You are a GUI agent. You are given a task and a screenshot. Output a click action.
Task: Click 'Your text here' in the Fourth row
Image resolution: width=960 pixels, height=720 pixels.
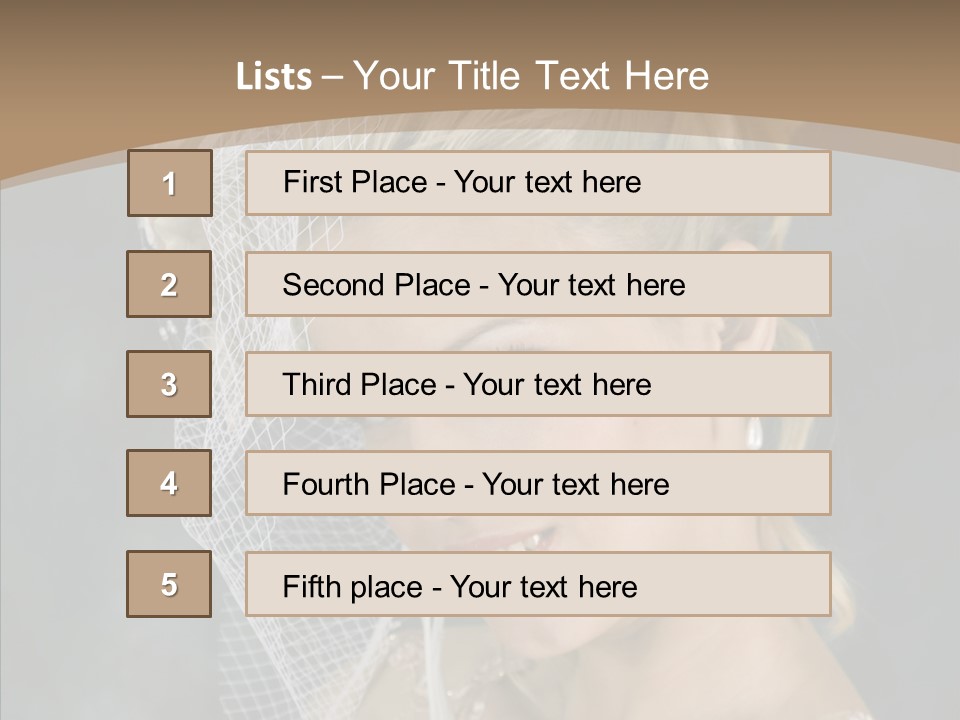click(575, 485)
